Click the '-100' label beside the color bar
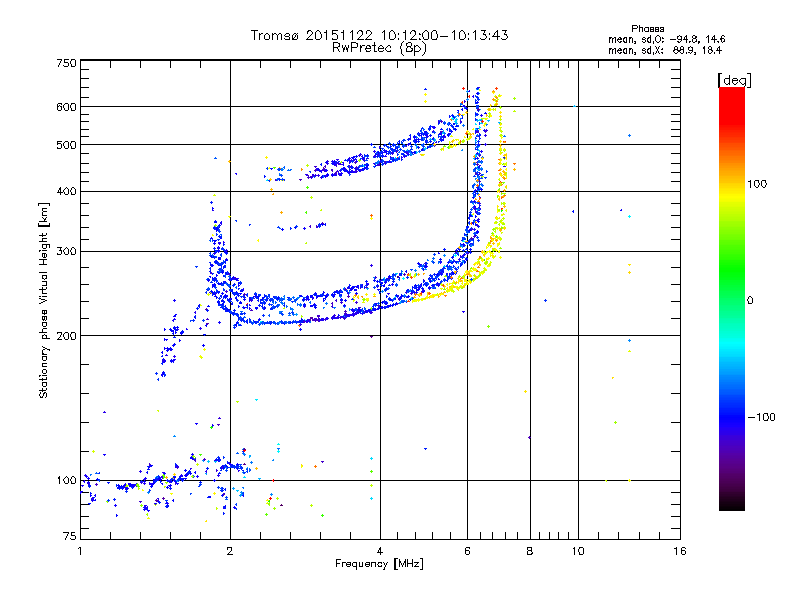This screenshot has height=600, width=800. point(762,417)
